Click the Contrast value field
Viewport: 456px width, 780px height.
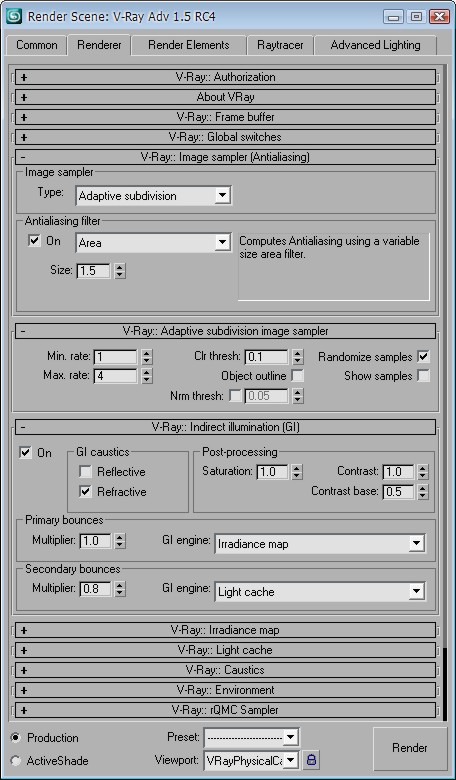(x=398, y=472)
